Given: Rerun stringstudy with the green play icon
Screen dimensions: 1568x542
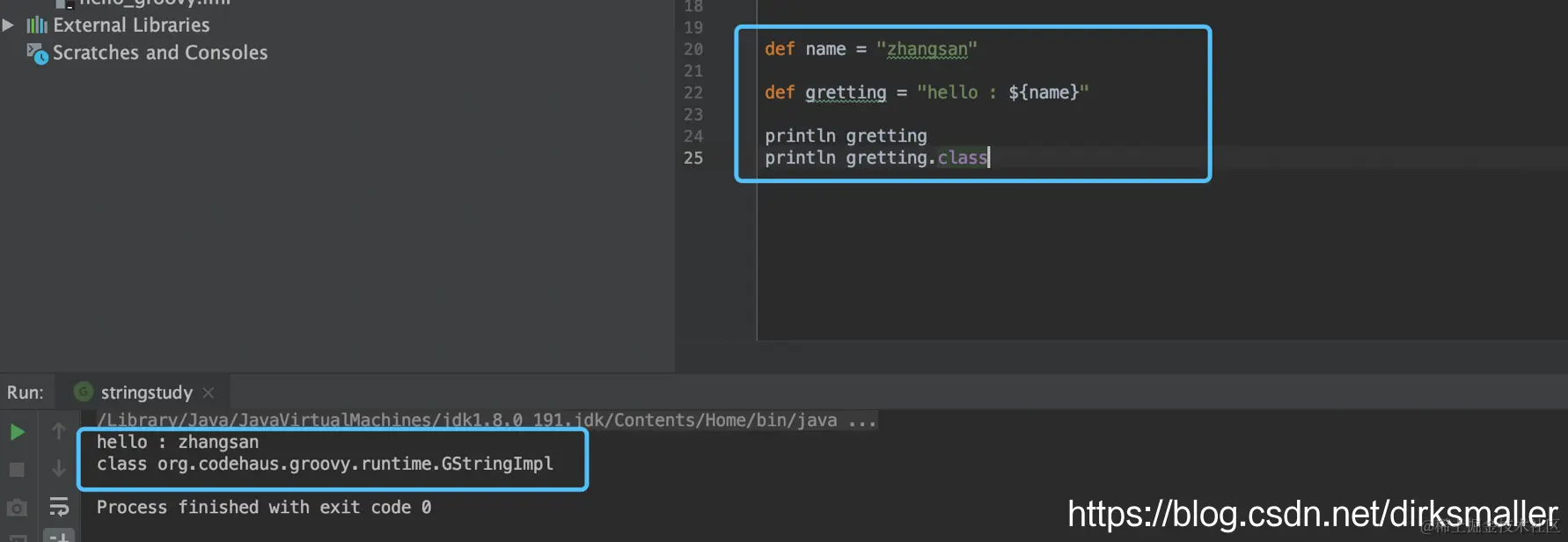Looking at the screenshot, I should (x=17, y=432).
